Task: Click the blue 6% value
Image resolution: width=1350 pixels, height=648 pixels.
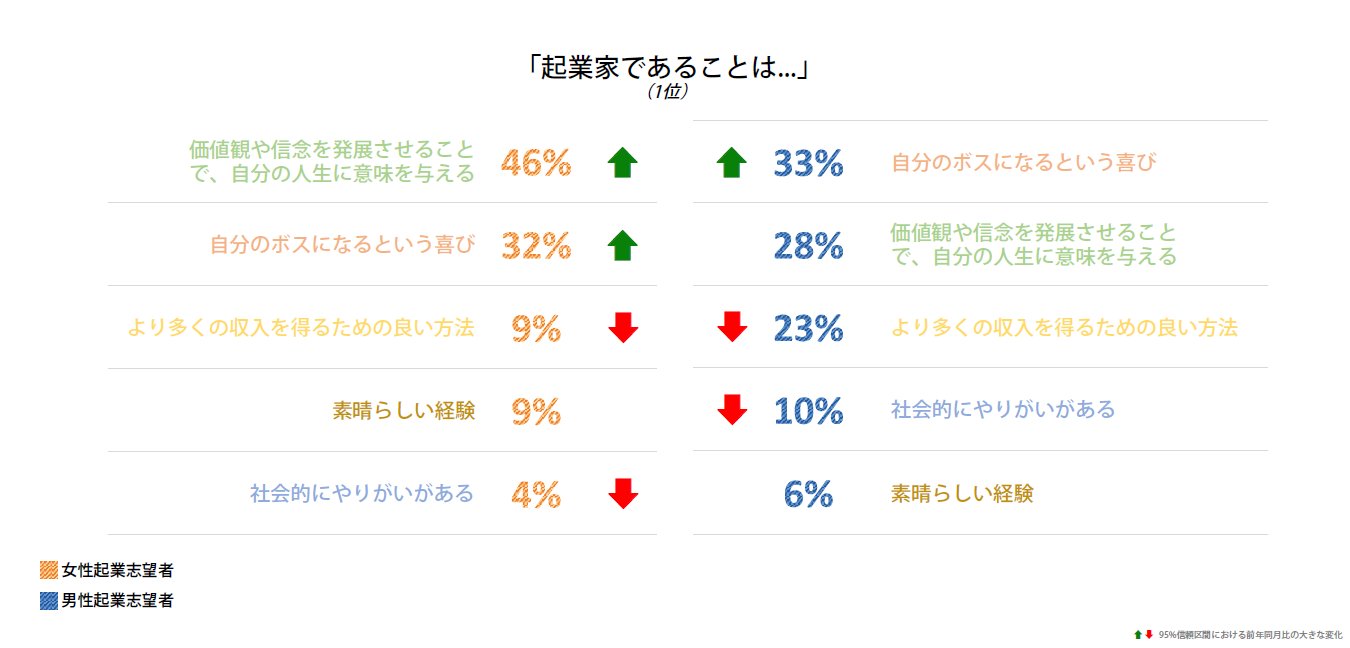Action: pos(808,493)
